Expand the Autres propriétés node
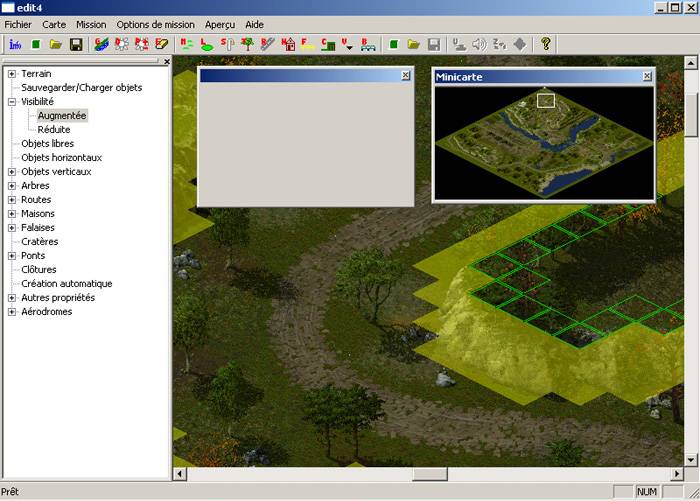Image resolution: width=700 pixels, height=501 pixels. tap(12, 298)
